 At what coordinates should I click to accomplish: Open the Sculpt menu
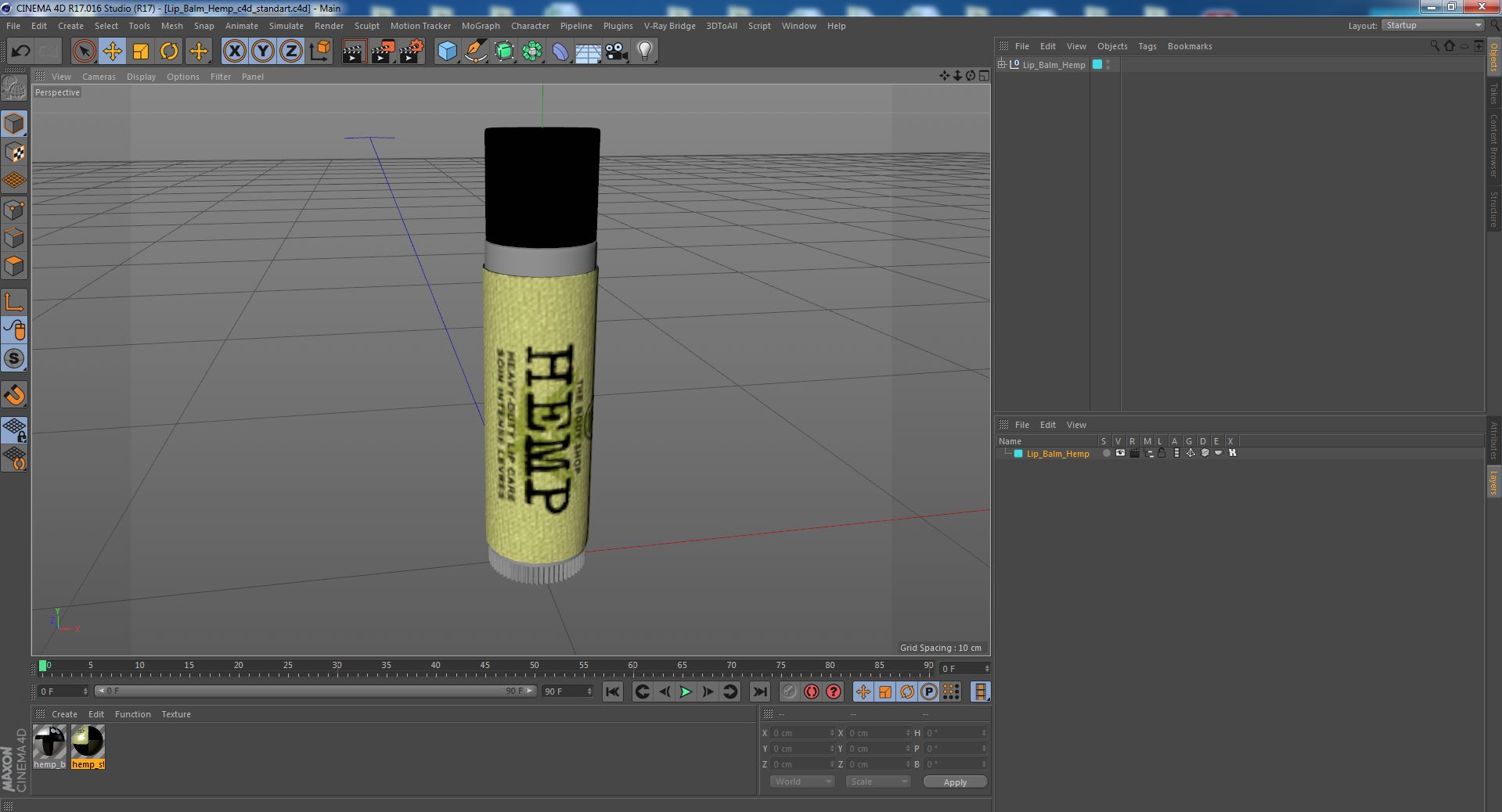click(x=366, y=26)
